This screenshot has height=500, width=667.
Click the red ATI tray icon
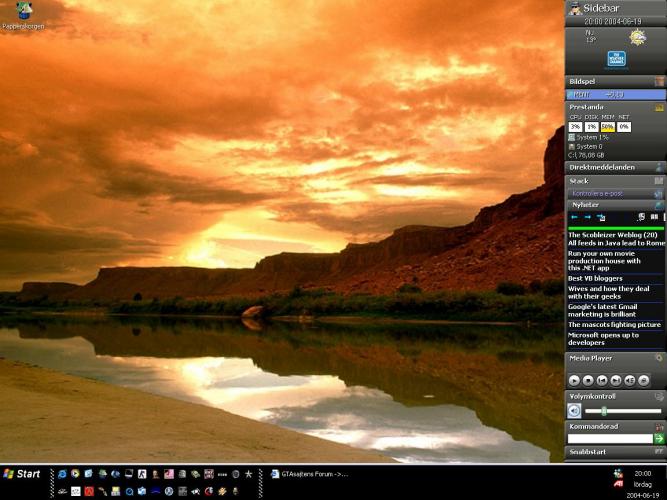point(618,484)
